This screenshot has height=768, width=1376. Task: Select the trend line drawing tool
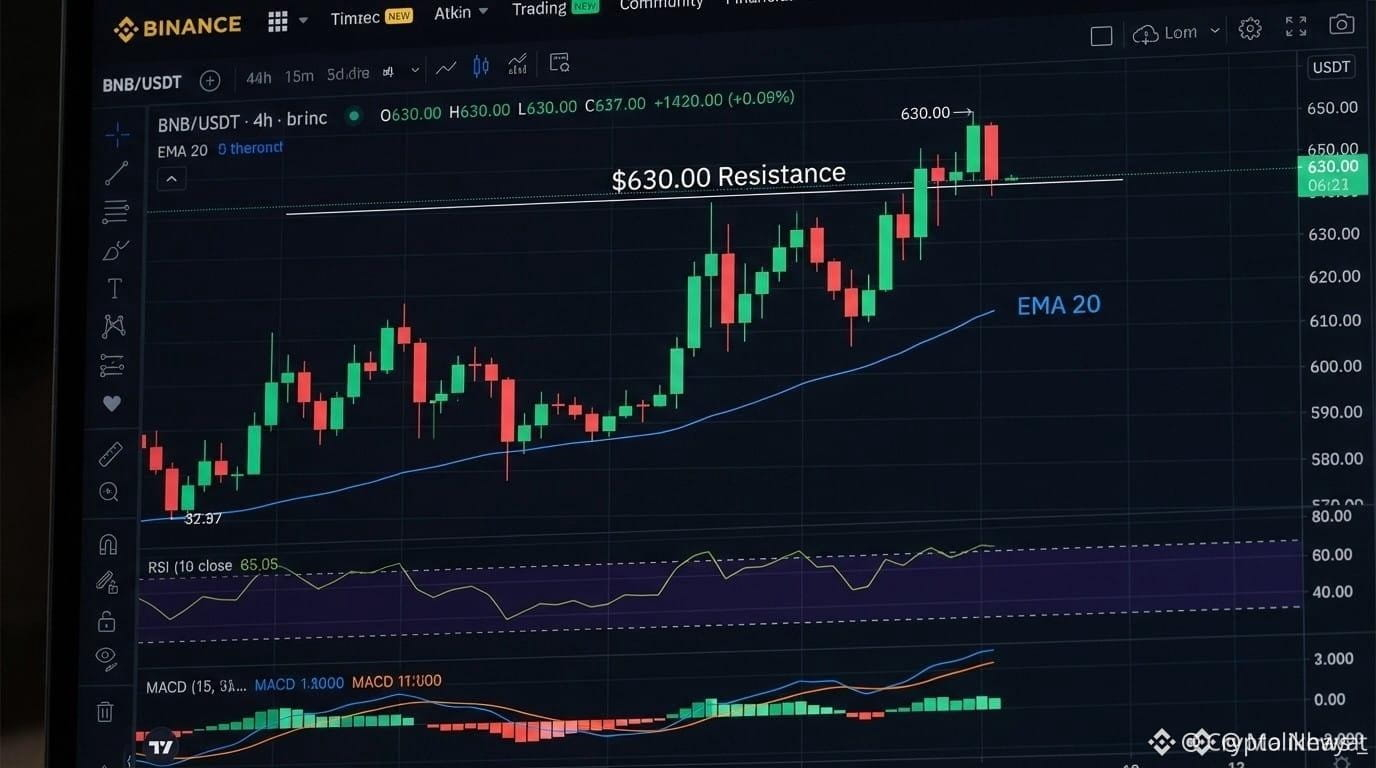[116, 173]
